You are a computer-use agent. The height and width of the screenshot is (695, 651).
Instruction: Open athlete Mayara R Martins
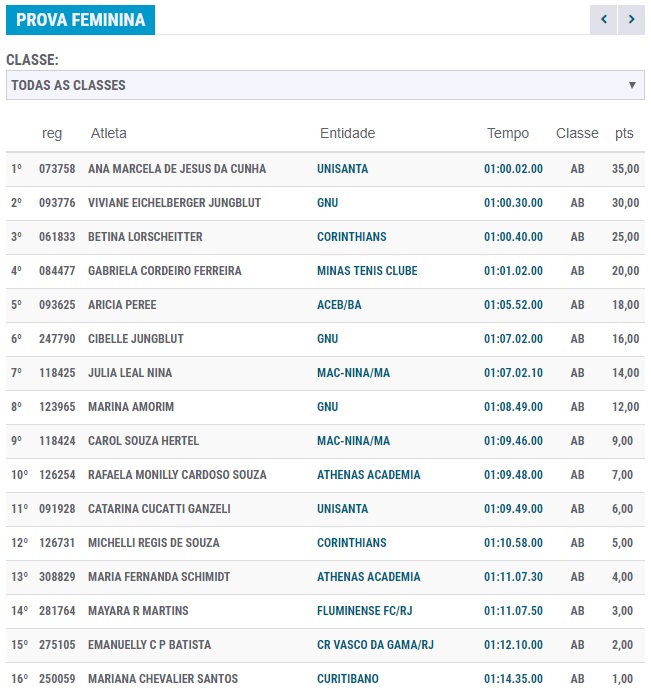pos(138,611)
